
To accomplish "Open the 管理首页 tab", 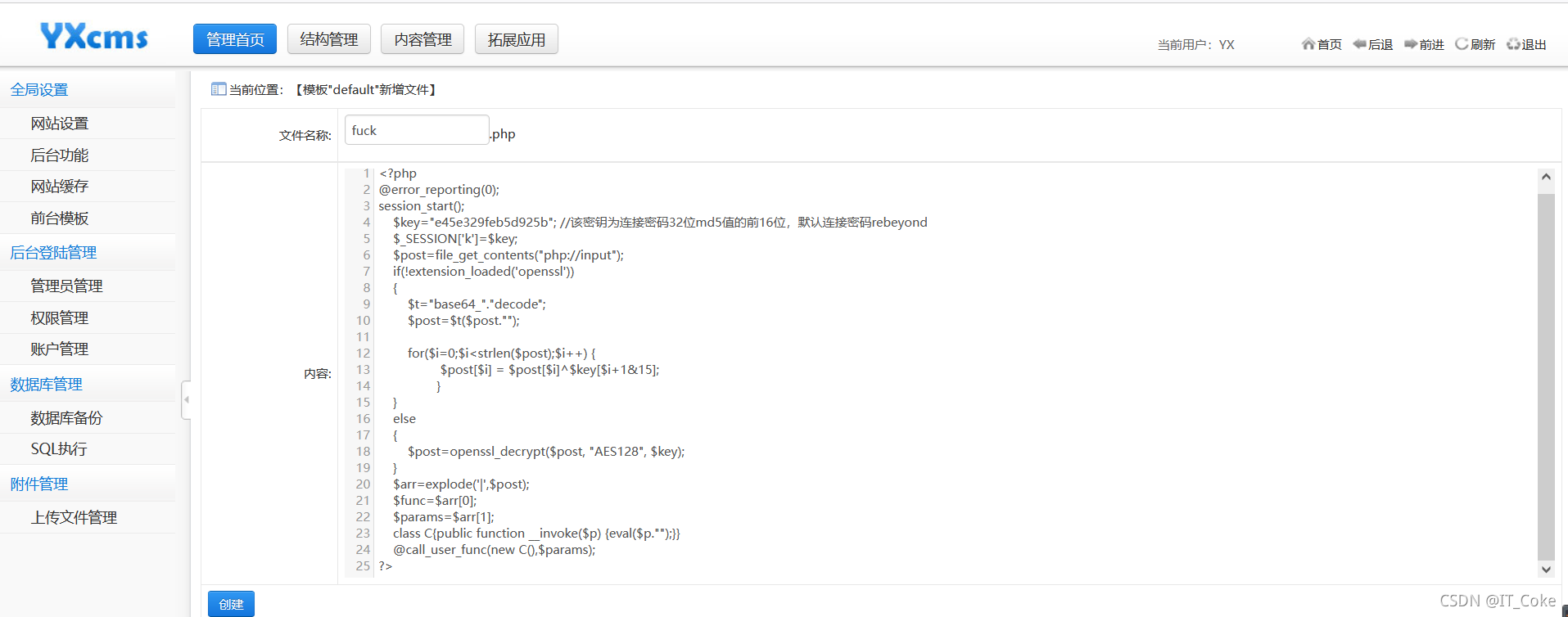I will [235, 39].
